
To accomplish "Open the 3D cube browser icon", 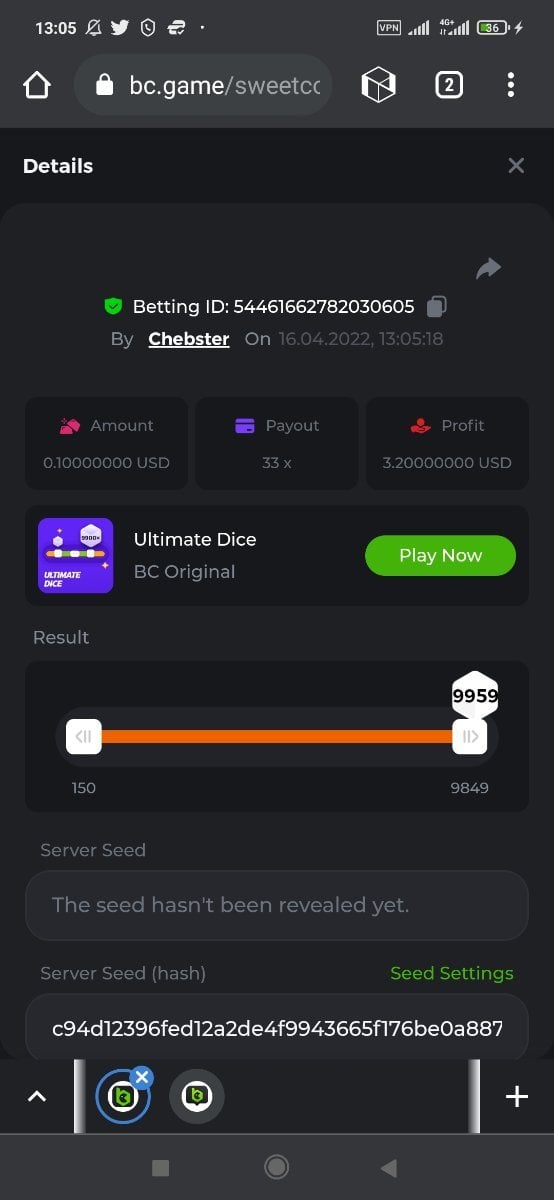I will 378,86.
